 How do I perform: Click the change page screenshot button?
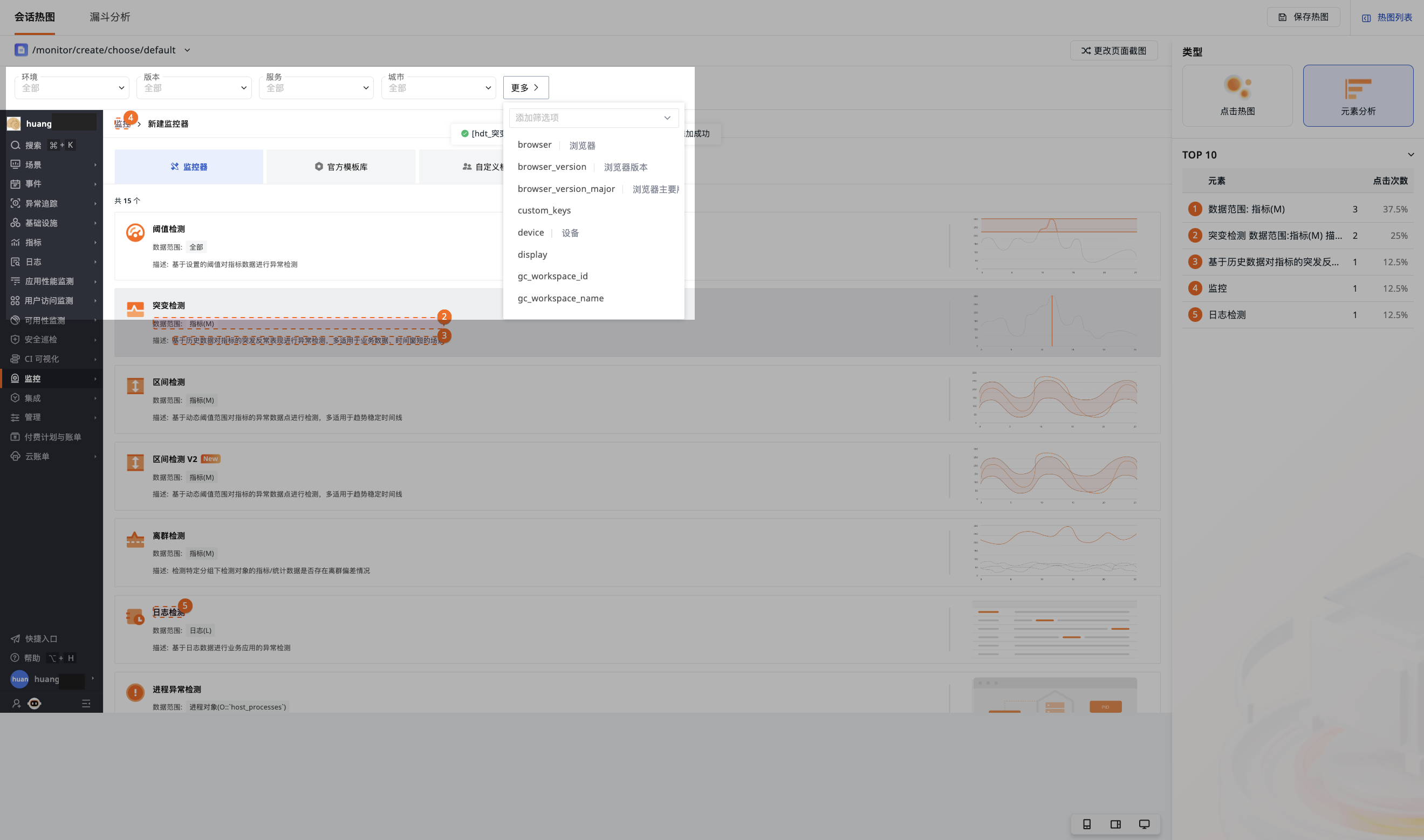(1114, 50)
